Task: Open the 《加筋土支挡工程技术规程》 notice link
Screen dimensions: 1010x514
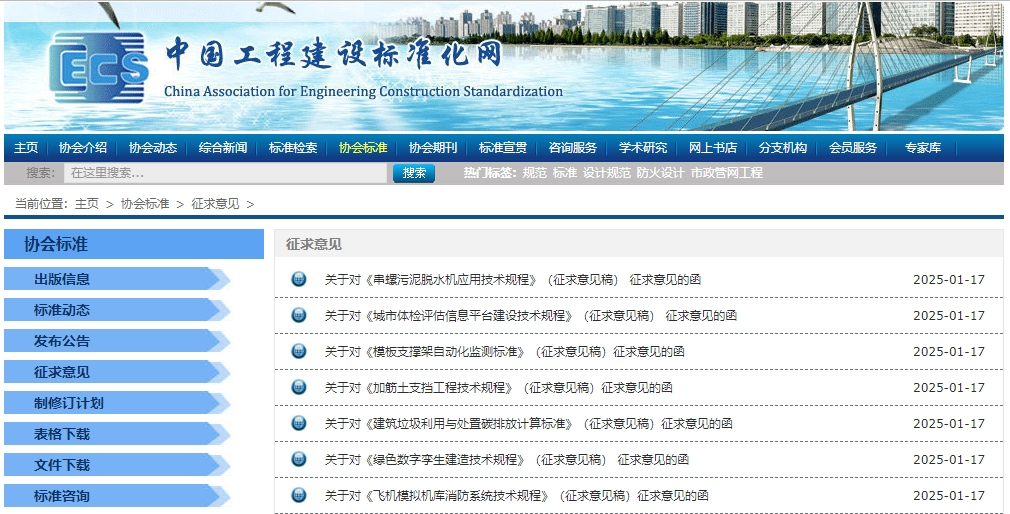Action: (498, 387)
